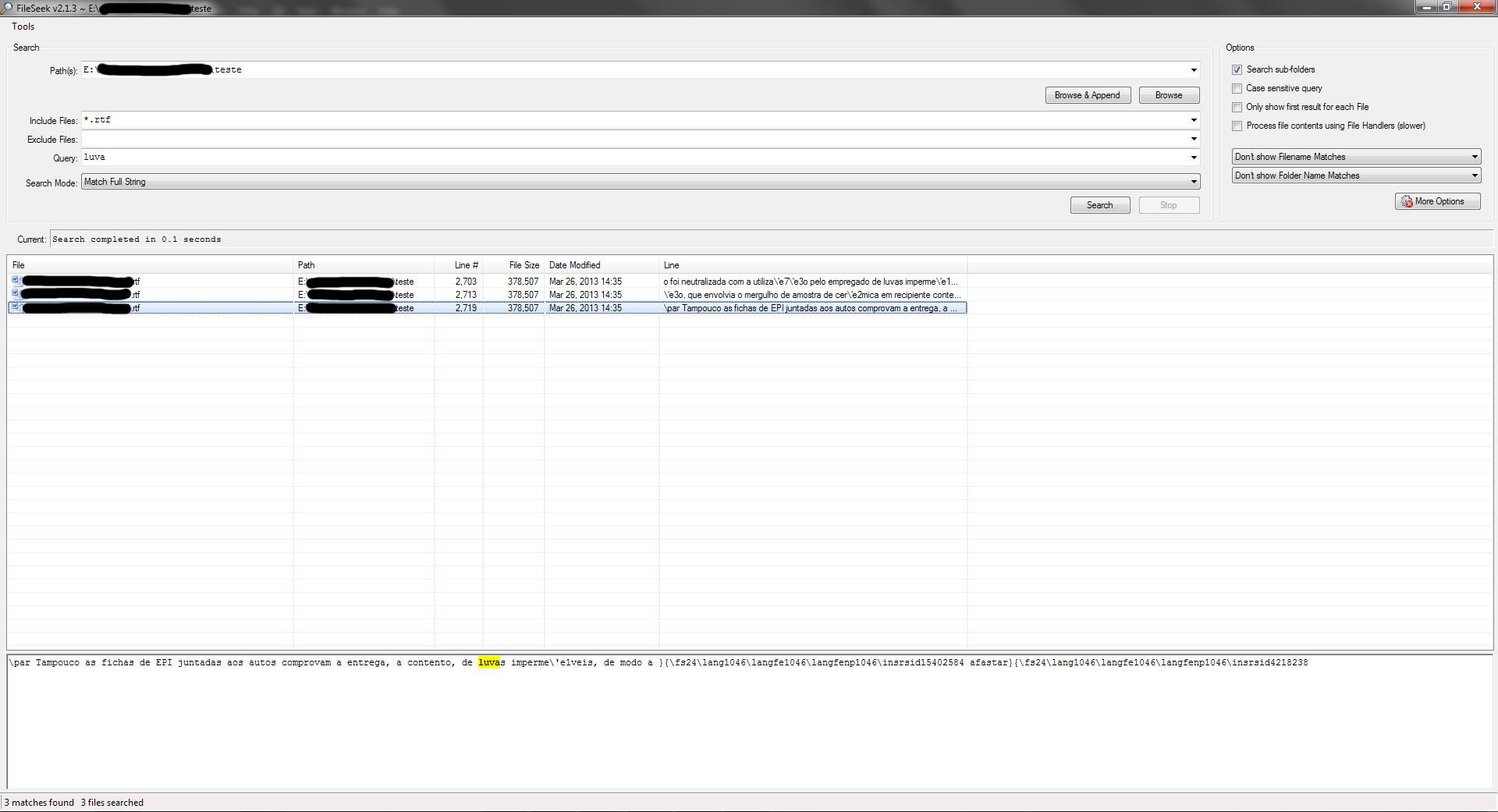Expand the Search Mode dropdown
This screenshot has width=1498, height=812.
[1193, 183]
